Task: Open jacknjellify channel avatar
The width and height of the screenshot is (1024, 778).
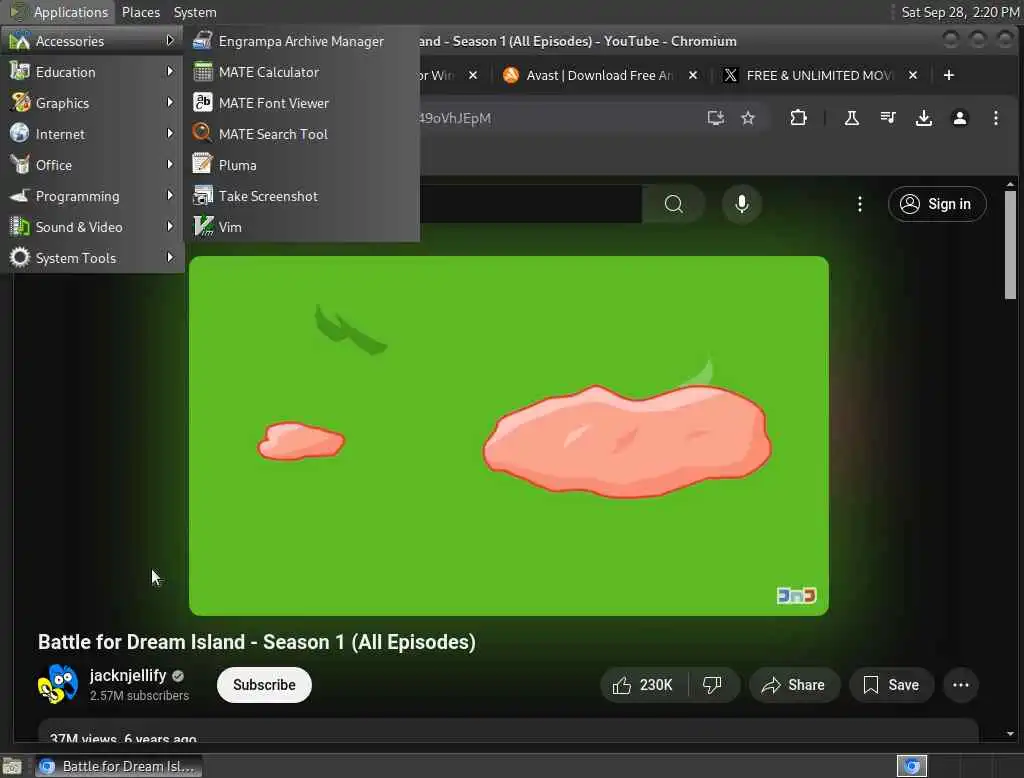Action: (57, 684)
